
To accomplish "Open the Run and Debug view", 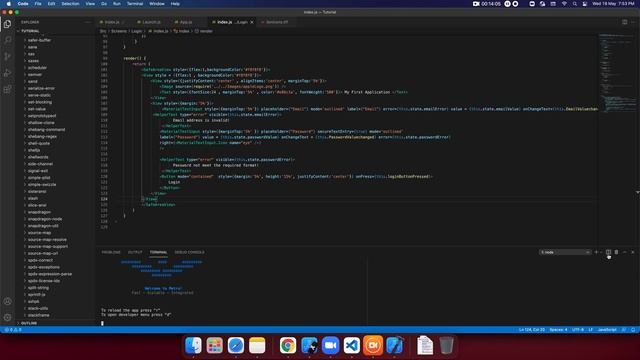I will pyautogui.click(x=7, y=73).
